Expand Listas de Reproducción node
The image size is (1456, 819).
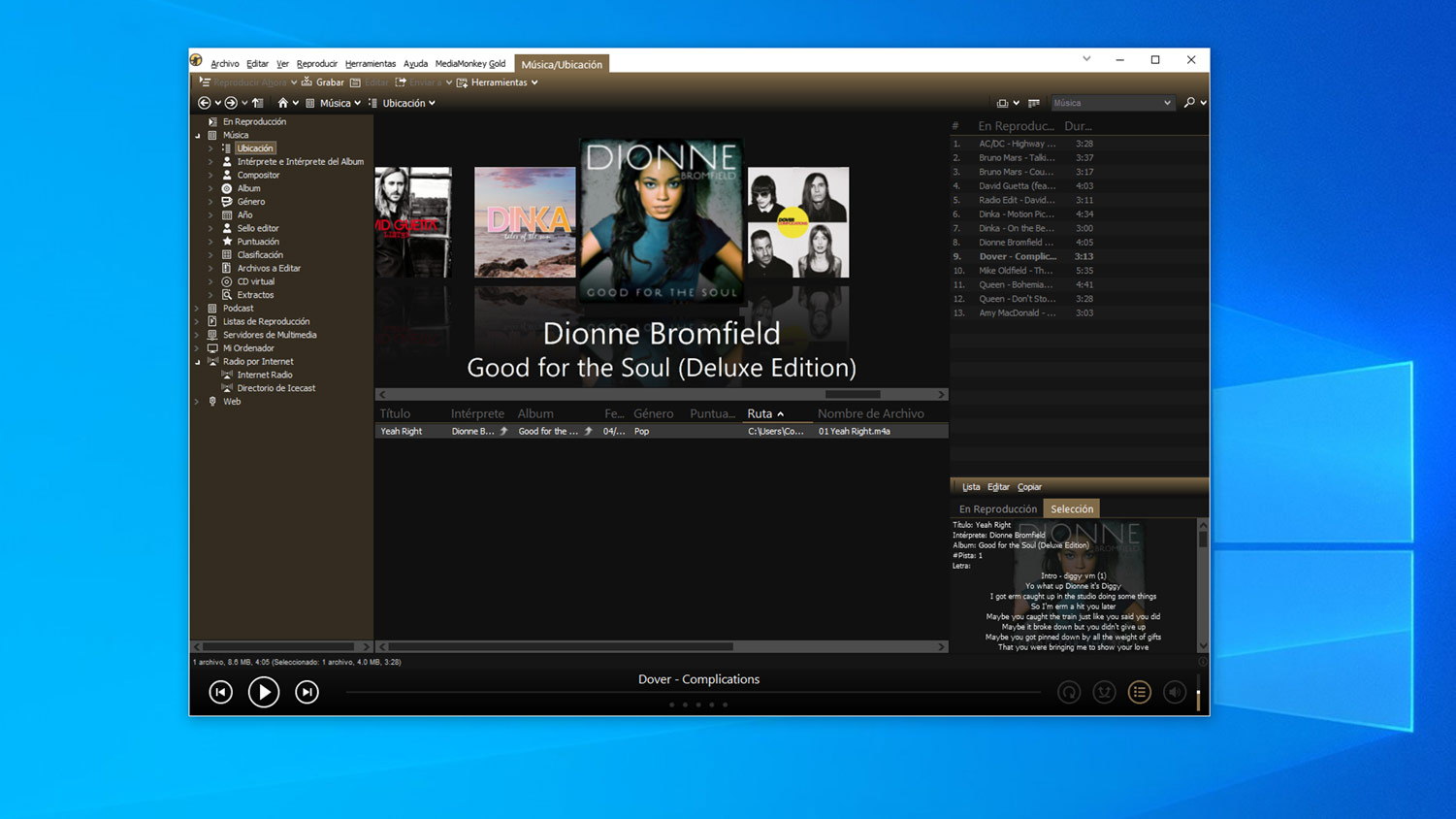tap(198, 321)
